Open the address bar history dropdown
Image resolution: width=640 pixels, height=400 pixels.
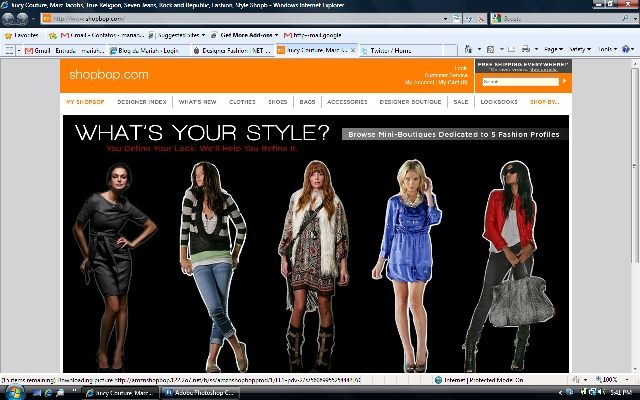(x=445, y=18)
